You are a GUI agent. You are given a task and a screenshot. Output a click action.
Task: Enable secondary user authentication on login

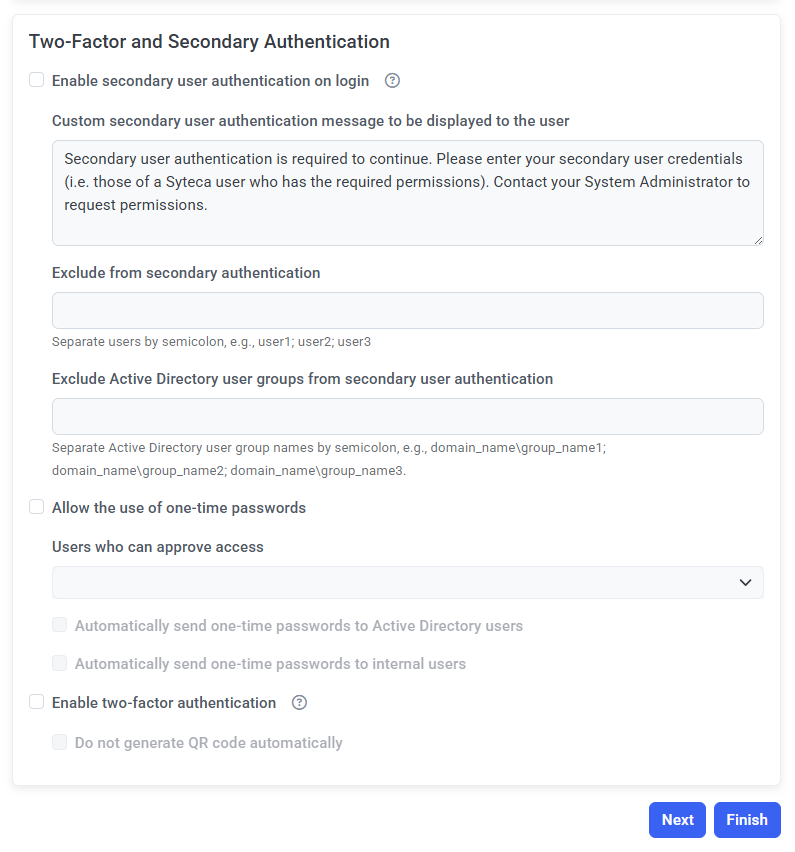point(37,80)
